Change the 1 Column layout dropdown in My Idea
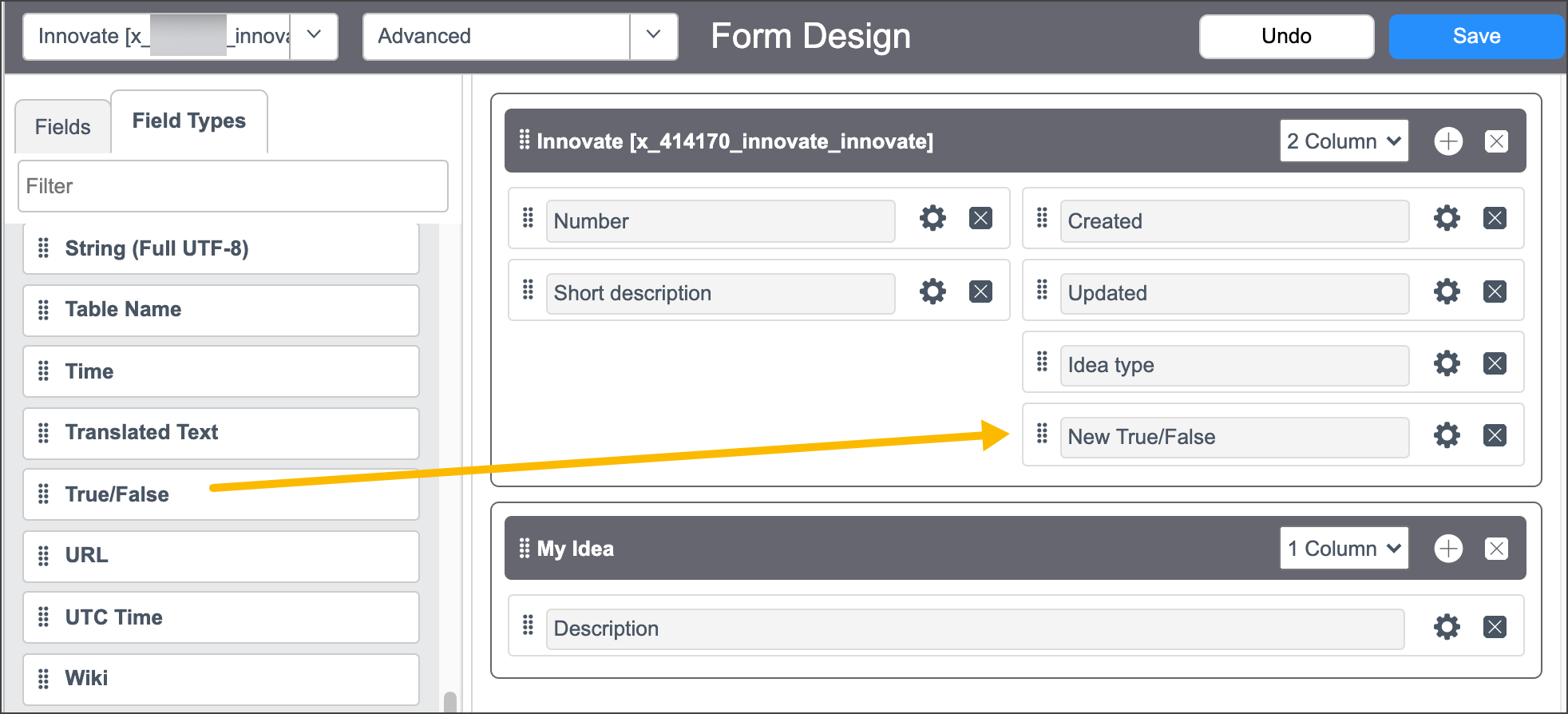This screenshot has width=1568, height=714. pyautogui.click(x=1344, y=549)
